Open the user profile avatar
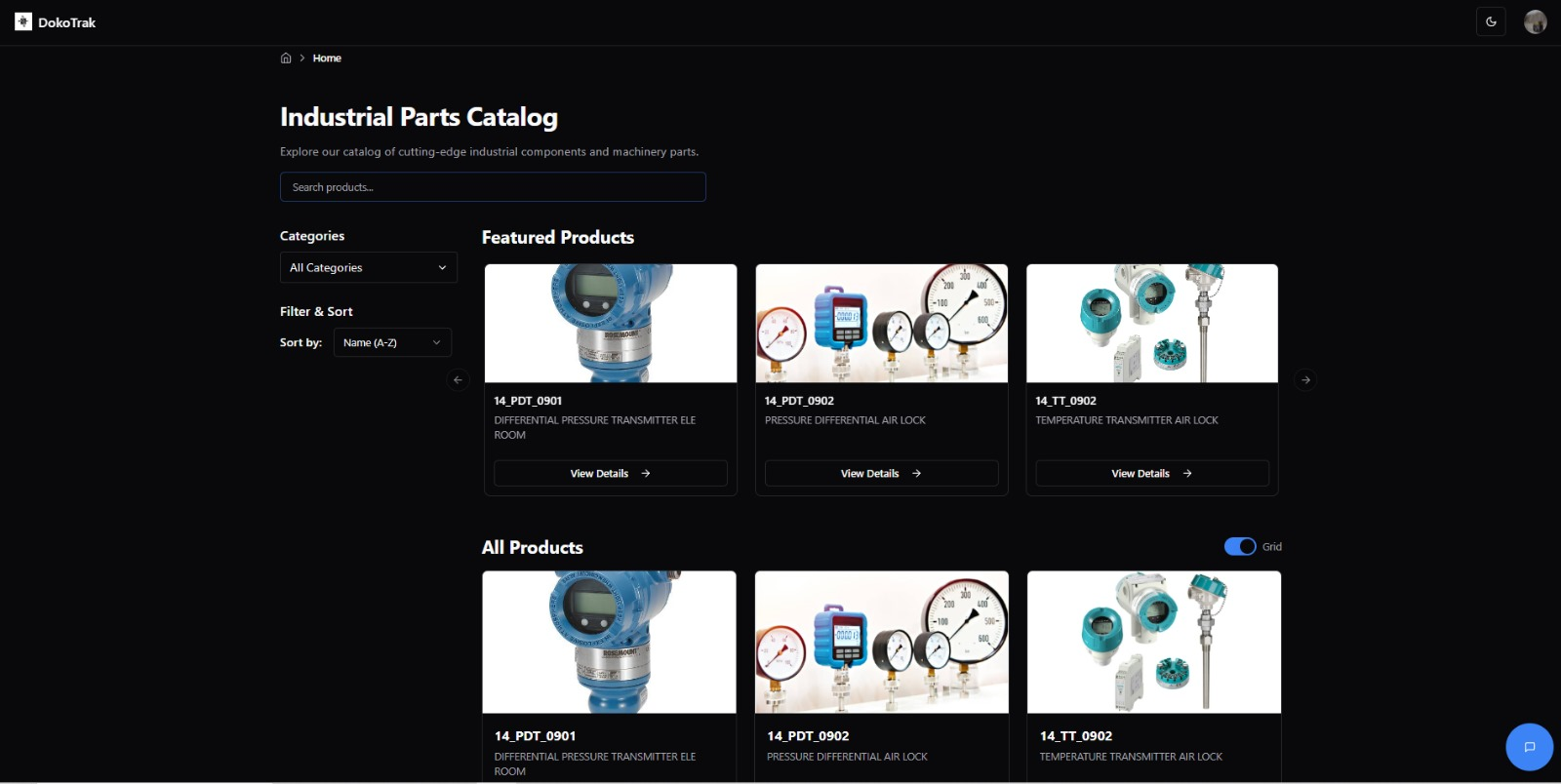 (1535, 21)
